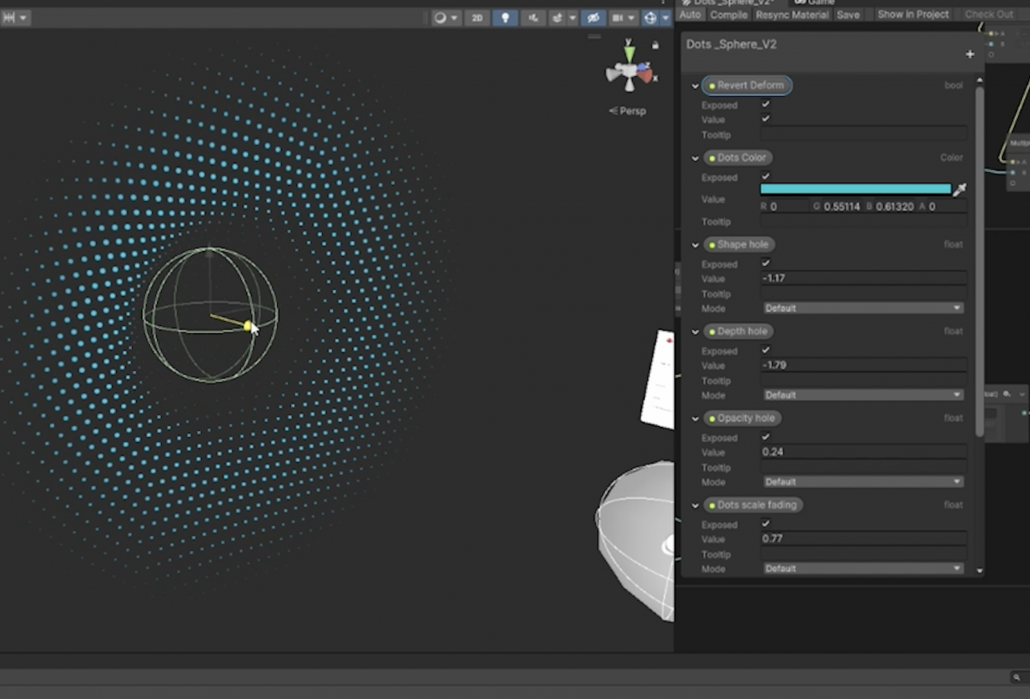Image resolution: width=1030 pixels, height=699 pixels.
Task: Toggle scene lighting lightbulb icon
Action: [505, 18]
